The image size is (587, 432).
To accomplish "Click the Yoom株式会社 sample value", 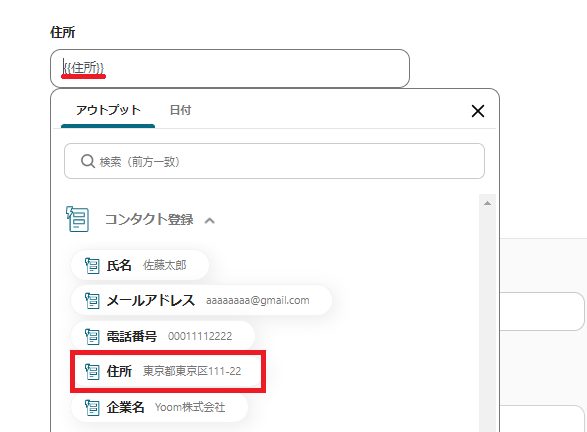I will [190, 407].
